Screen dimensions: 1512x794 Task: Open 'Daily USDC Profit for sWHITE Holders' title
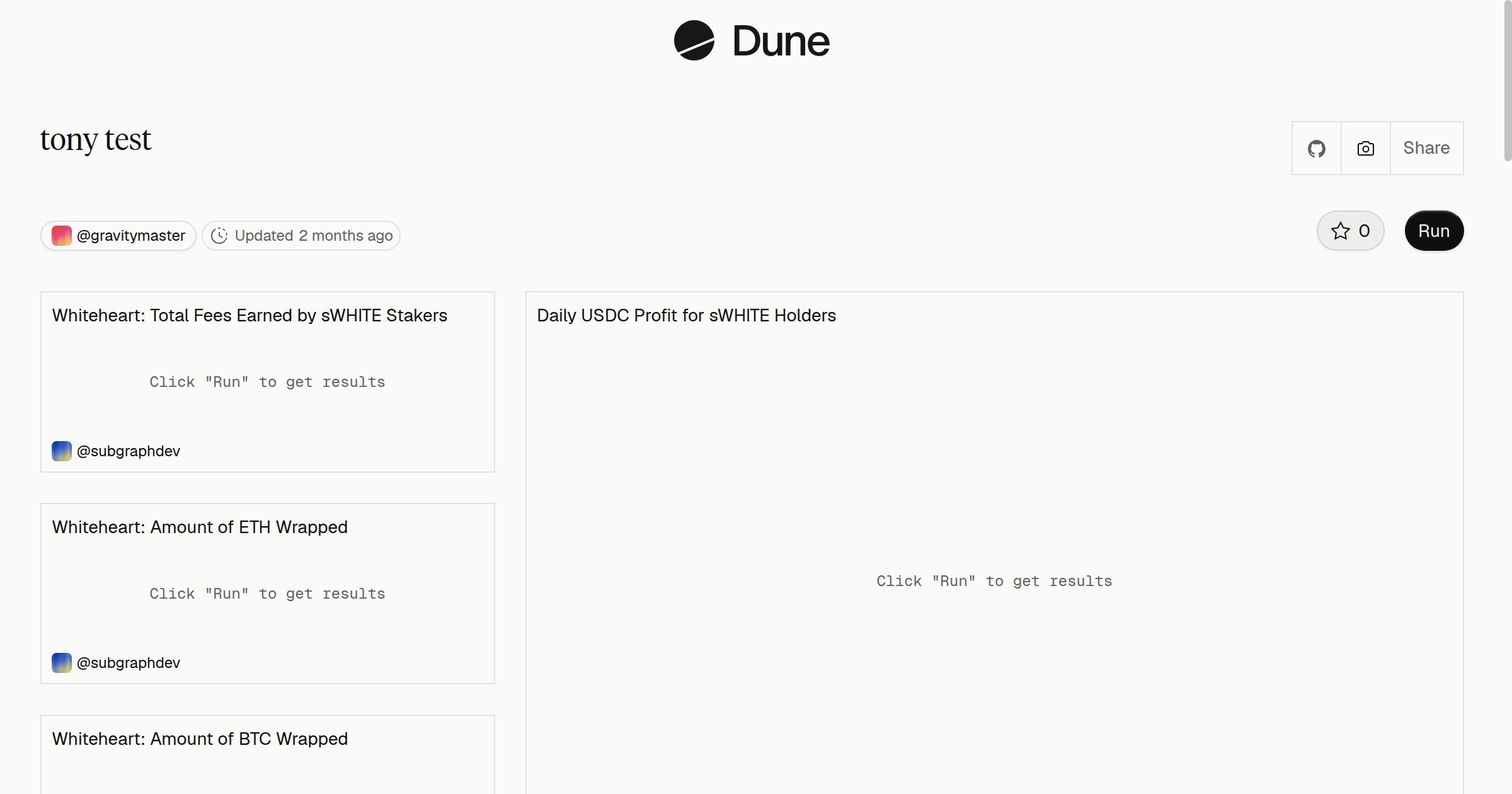point(686,315)
